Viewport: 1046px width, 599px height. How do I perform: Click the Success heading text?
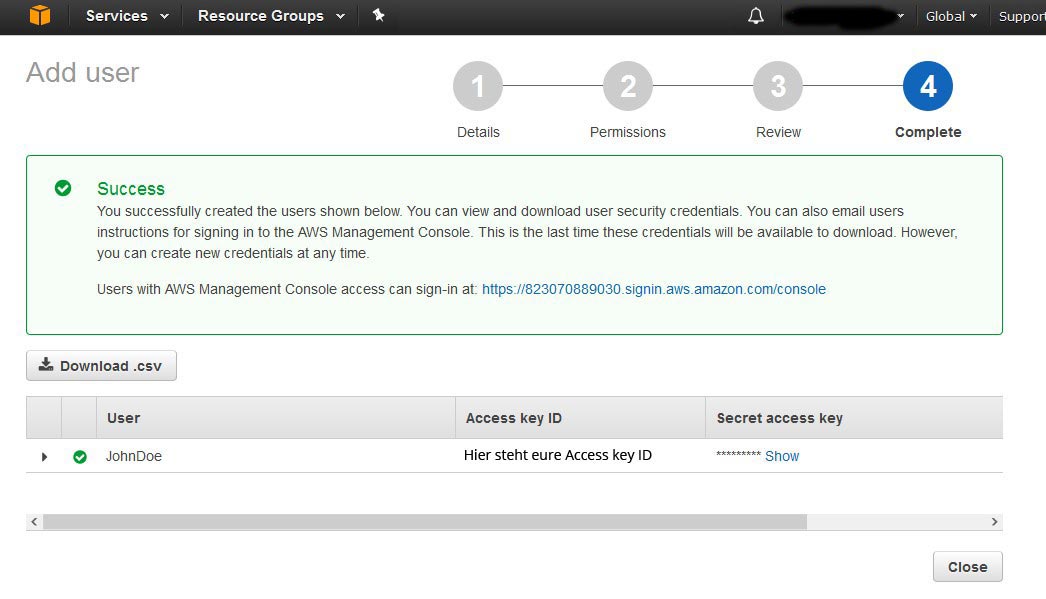click(x=131, y=189)
